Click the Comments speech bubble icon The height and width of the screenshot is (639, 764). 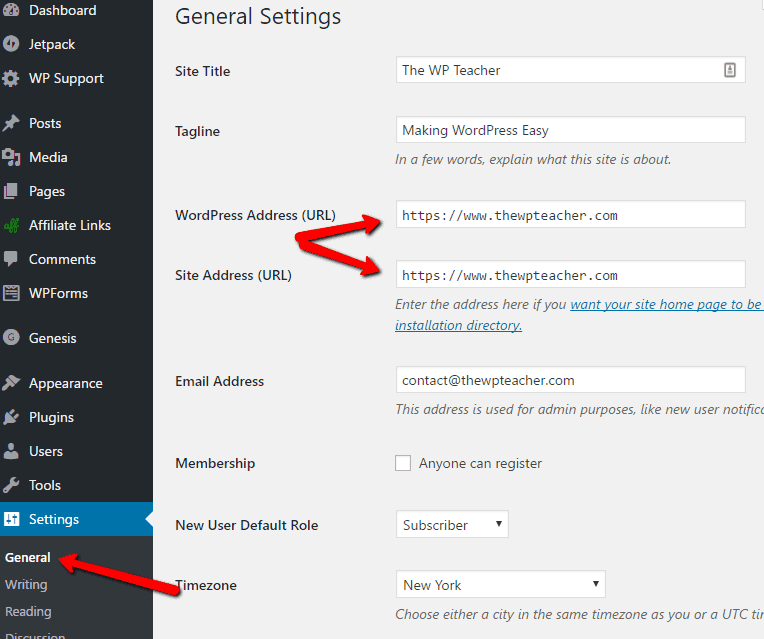click(x=12, y=259)
